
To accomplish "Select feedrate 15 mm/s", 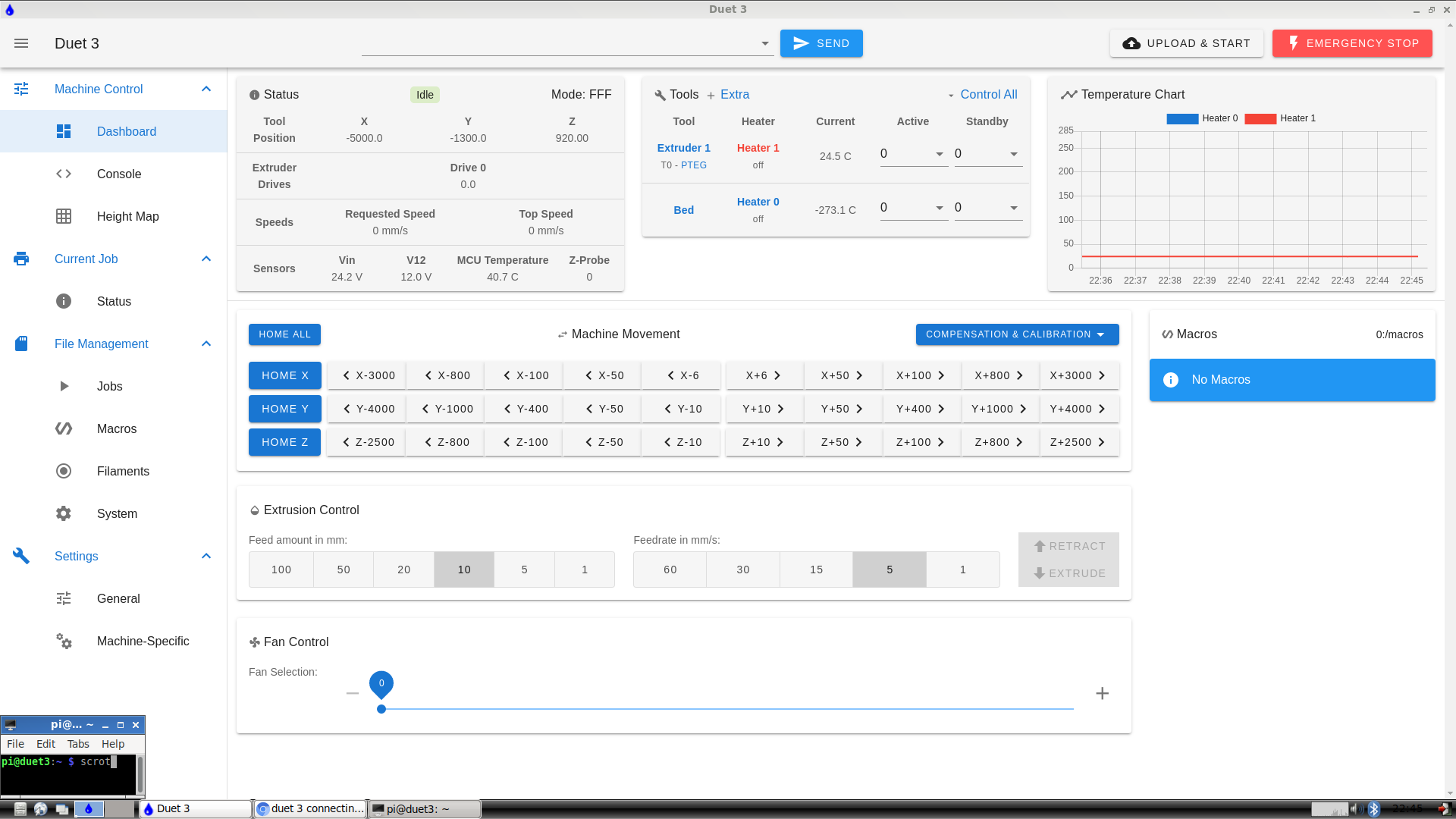I will tap(817, 570).
